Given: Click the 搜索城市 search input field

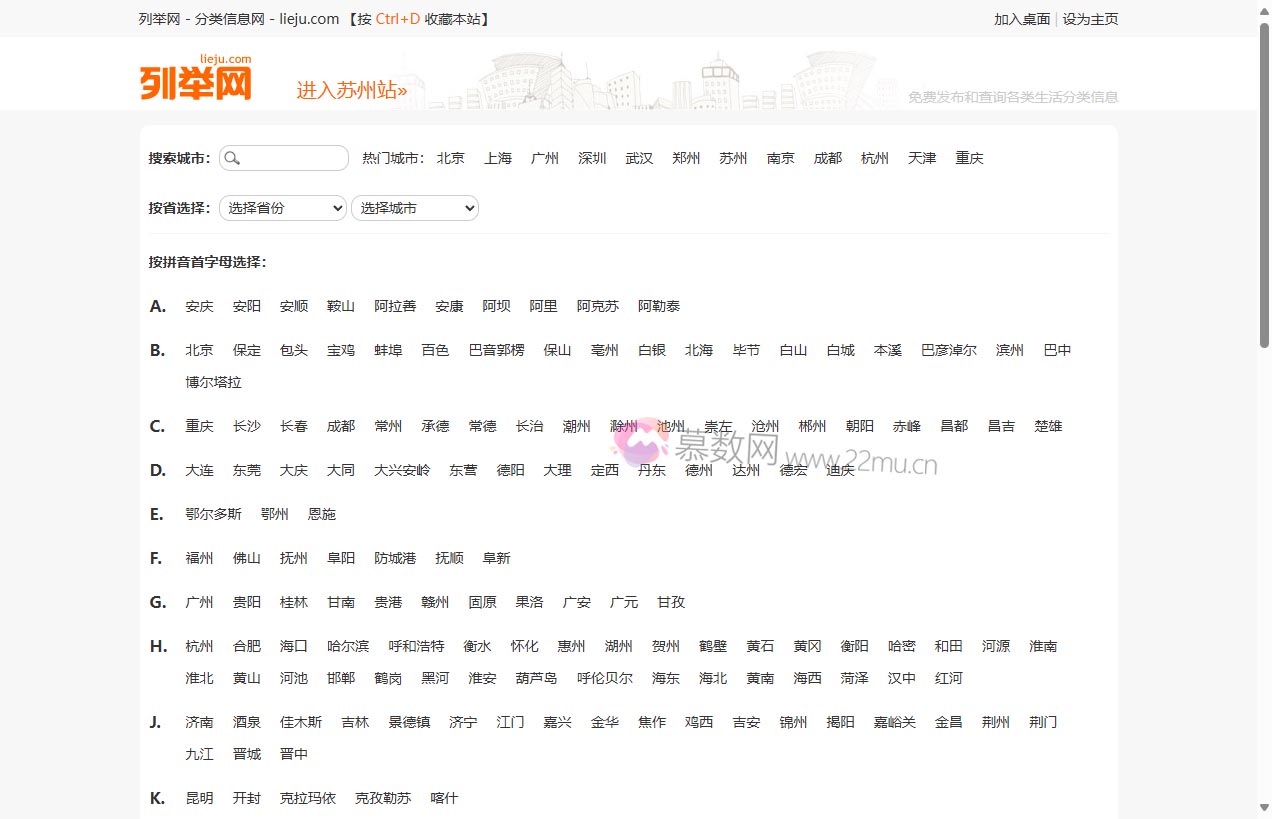Looking at the screenshot, I should click(x=293, y=158).
